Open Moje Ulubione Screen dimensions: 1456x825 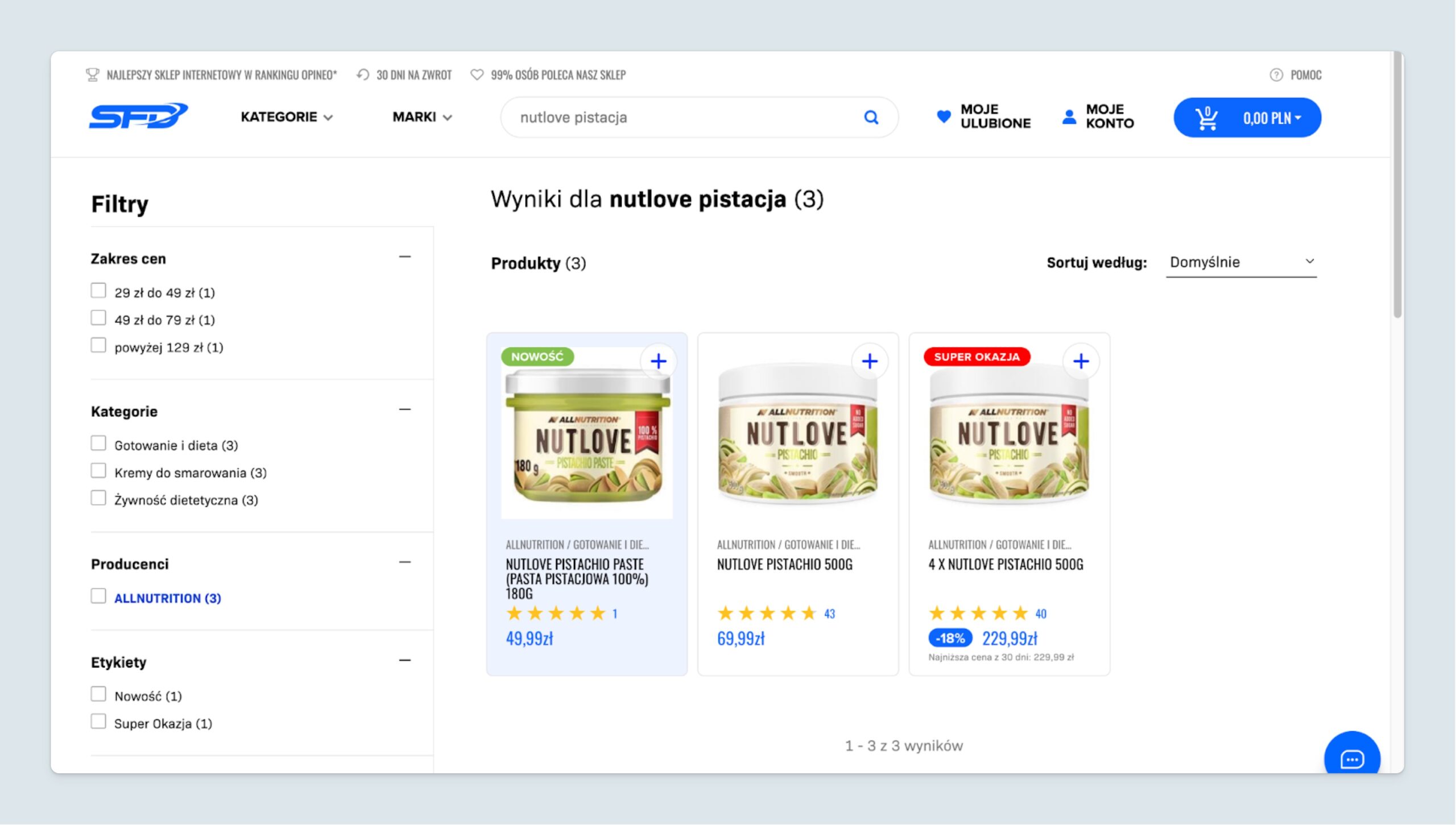click(983, 117)
